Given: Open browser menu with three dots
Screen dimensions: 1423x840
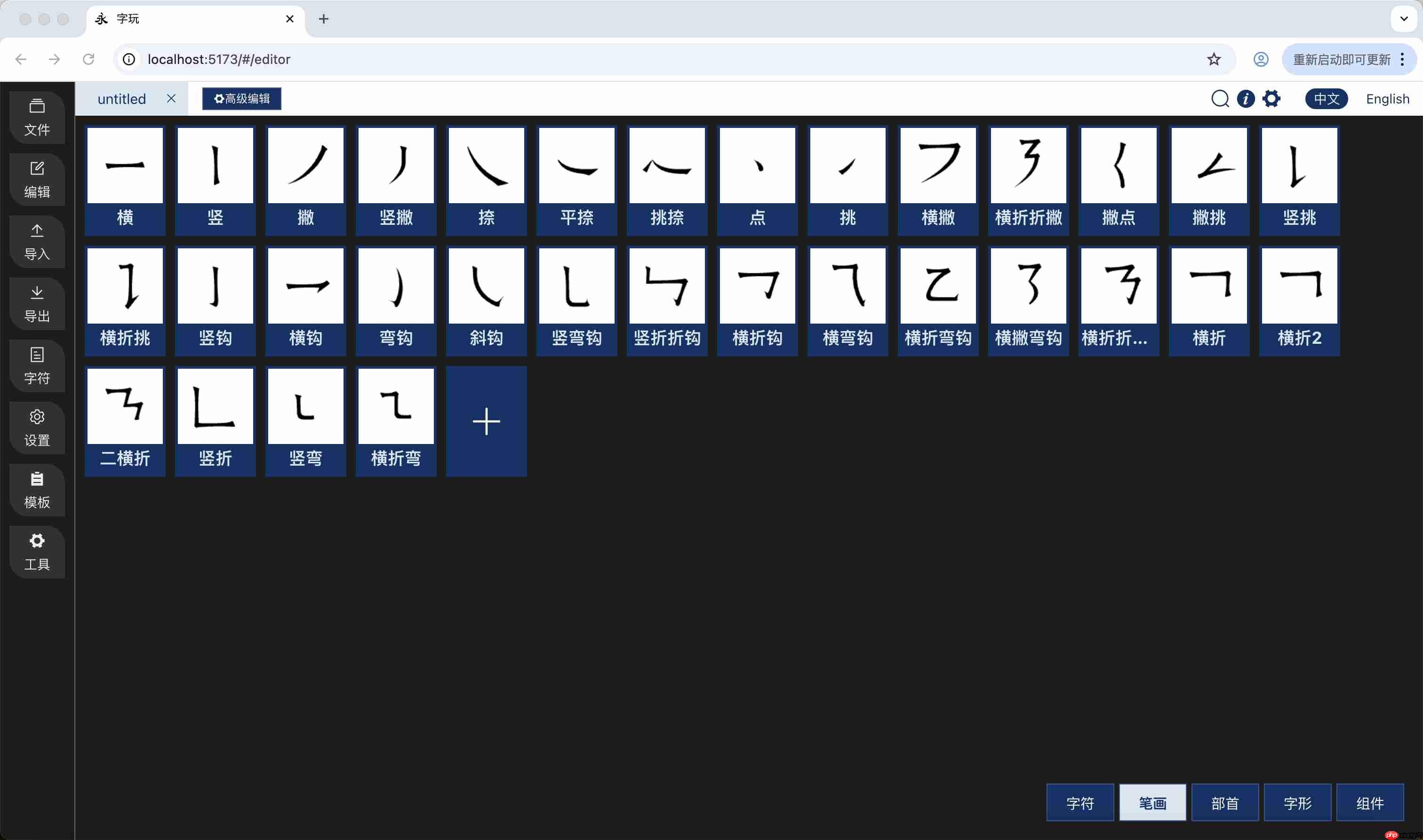Looking at the screenshot, I should point(1403,59).
